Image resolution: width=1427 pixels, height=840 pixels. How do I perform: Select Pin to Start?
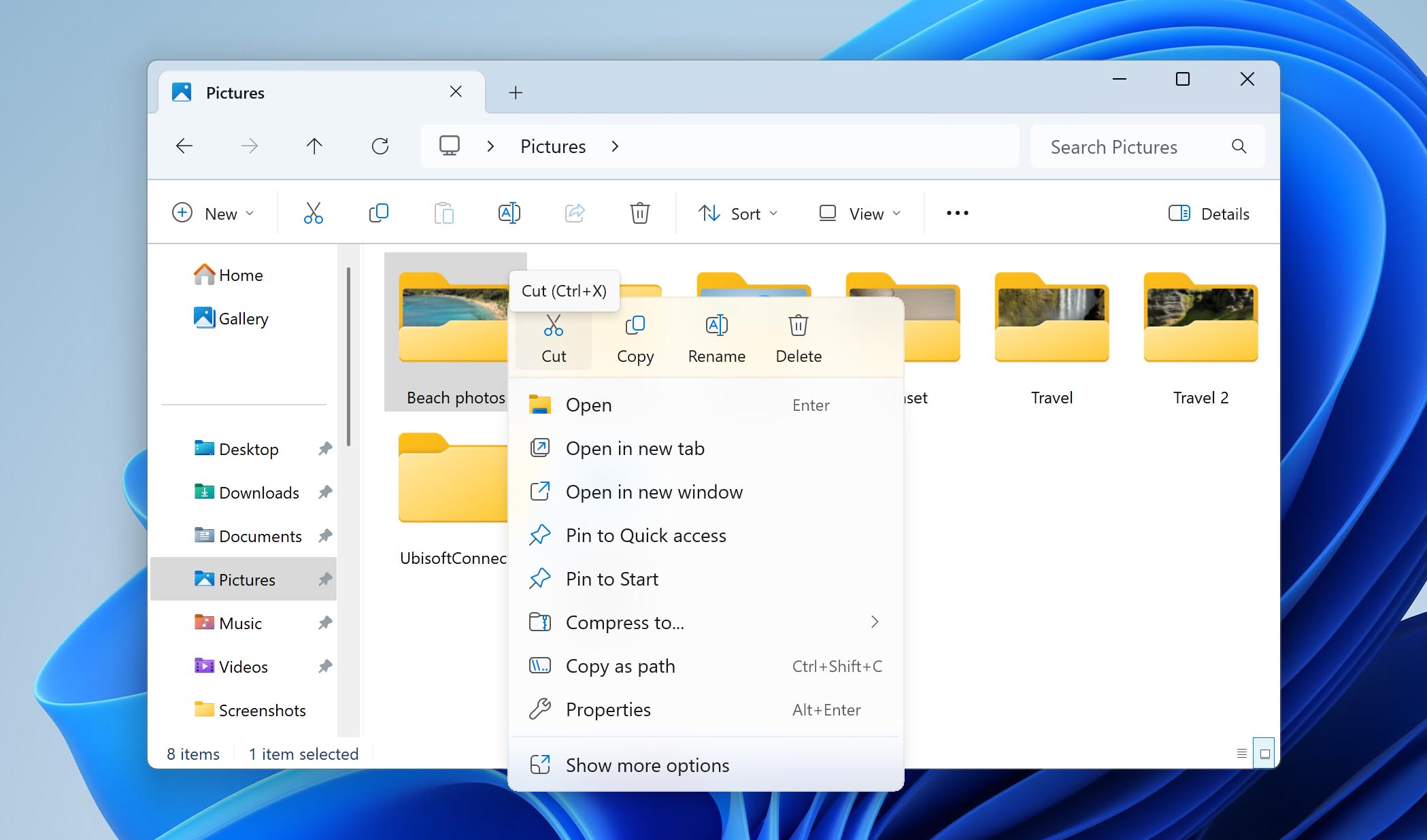pos(706,579)
